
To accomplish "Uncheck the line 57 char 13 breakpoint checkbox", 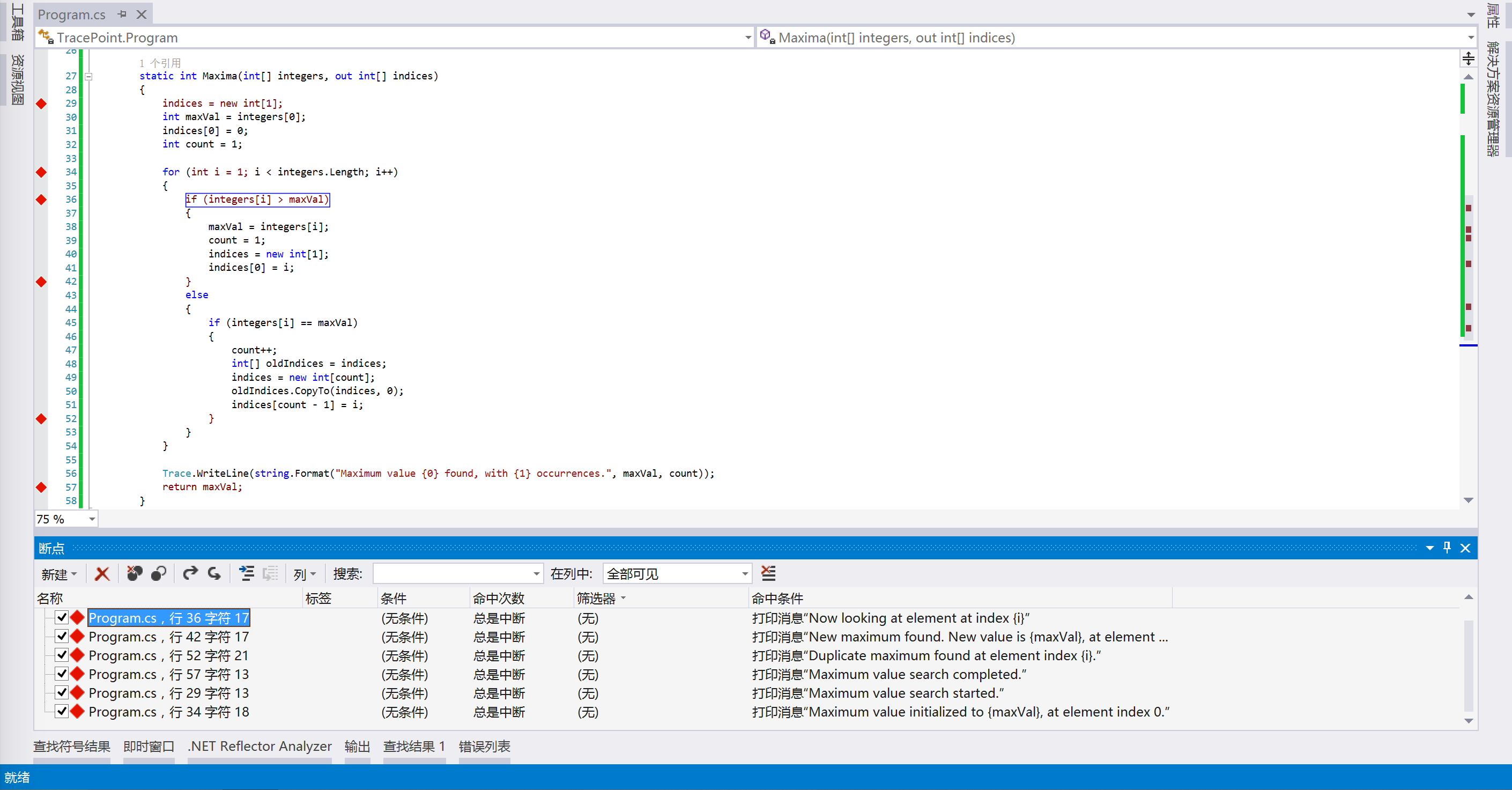I will tap(62, 674).
